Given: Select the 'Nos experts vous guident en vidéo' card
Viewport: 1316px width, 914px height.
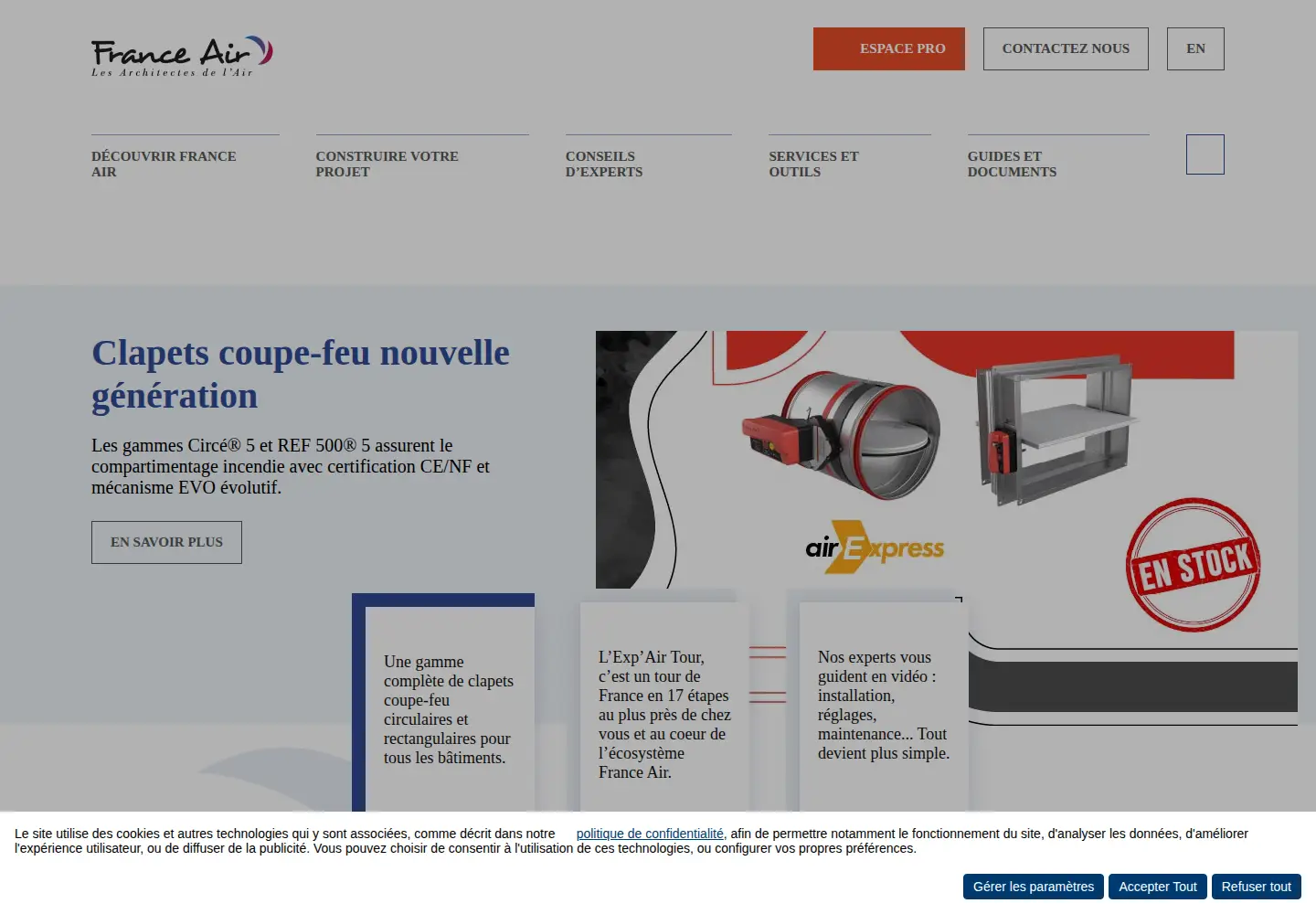Looking at the screenshot, I should coord(884,707).
